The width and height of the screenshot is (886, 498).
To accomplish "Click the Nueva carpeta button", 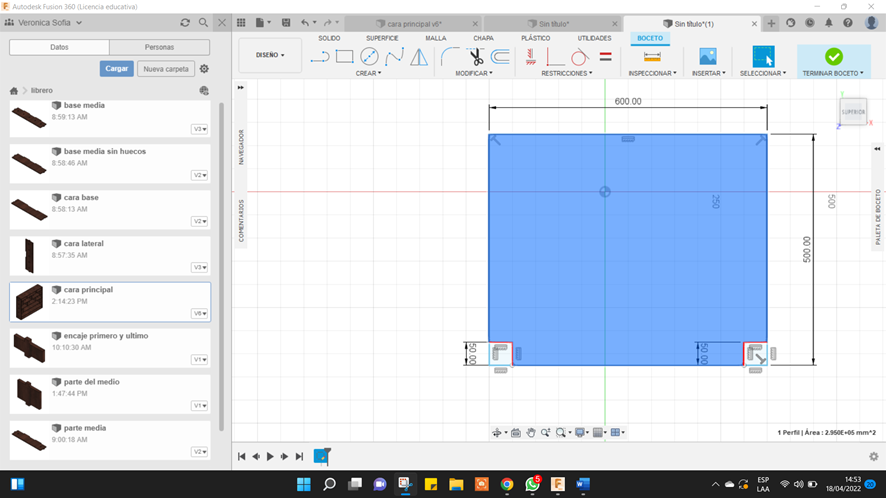I will 166,68.
